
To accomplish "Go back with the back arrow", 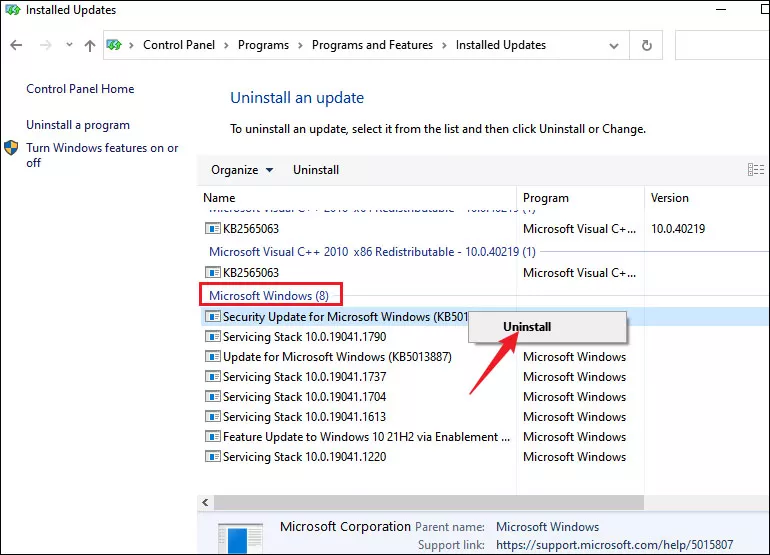I will coord(16,45).
